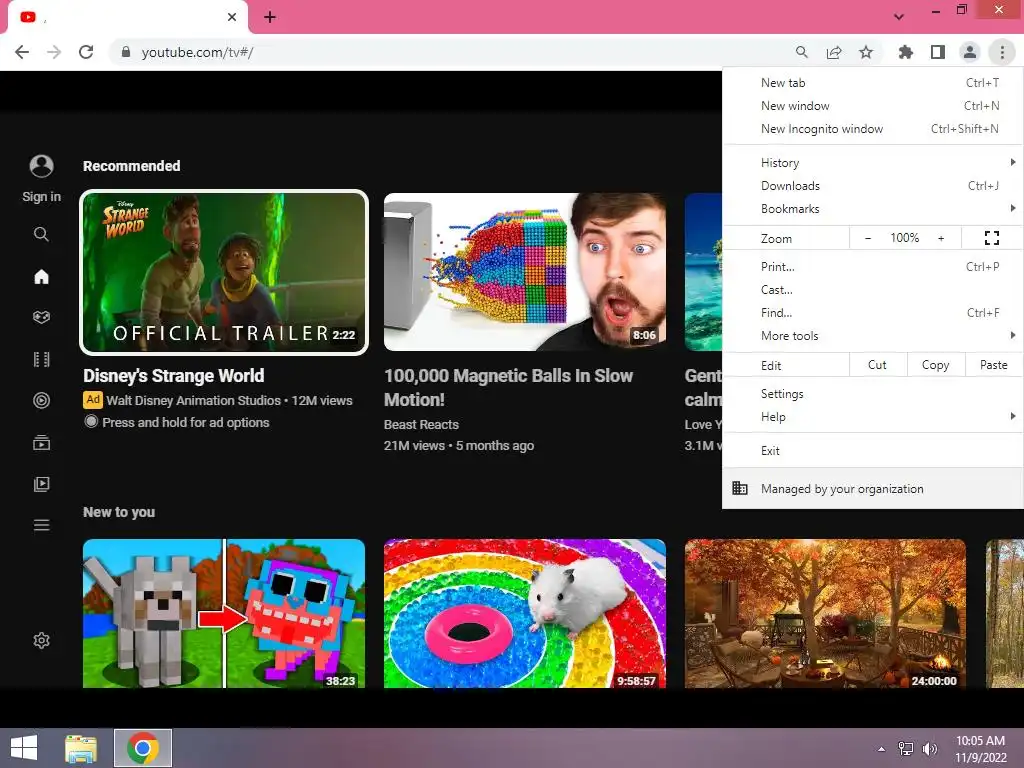Screen dimensions: 1024x768
Task: Click the browser forward arrow
Action: pos(54,52)
